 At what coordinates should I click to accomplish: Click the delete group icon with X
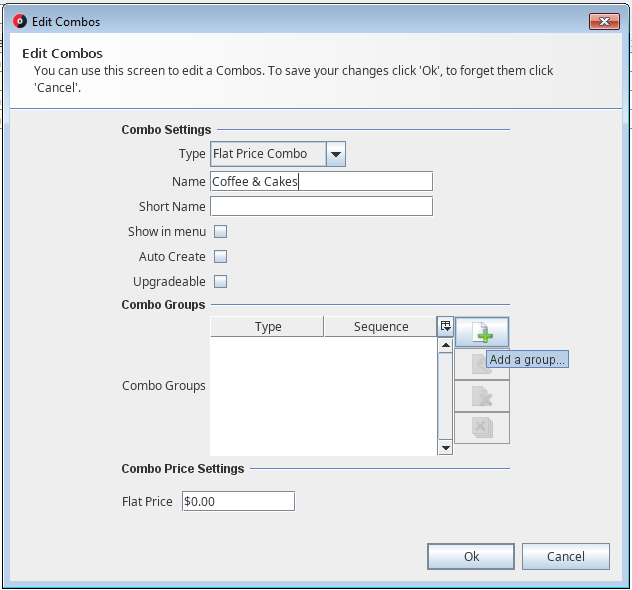482,396
